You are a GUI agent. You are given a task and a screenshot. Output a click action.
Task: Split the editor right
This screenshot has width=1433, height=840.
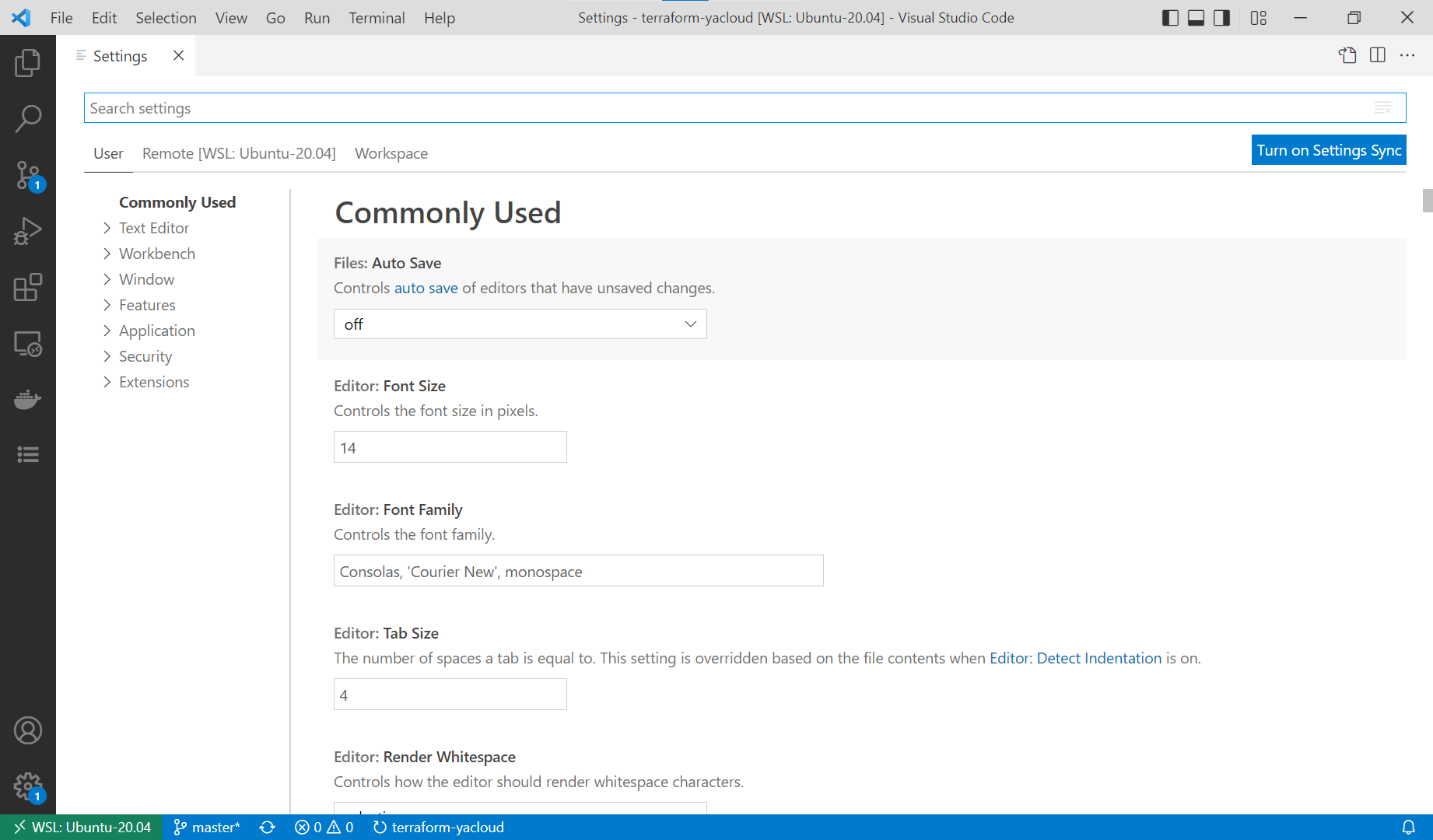coord(1378,55)
